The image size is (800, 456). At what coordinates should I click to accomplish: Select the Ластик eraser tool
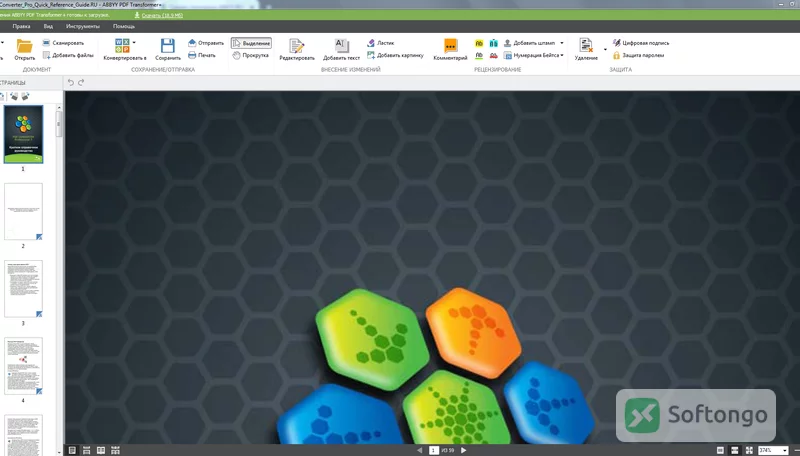point(381,43)
